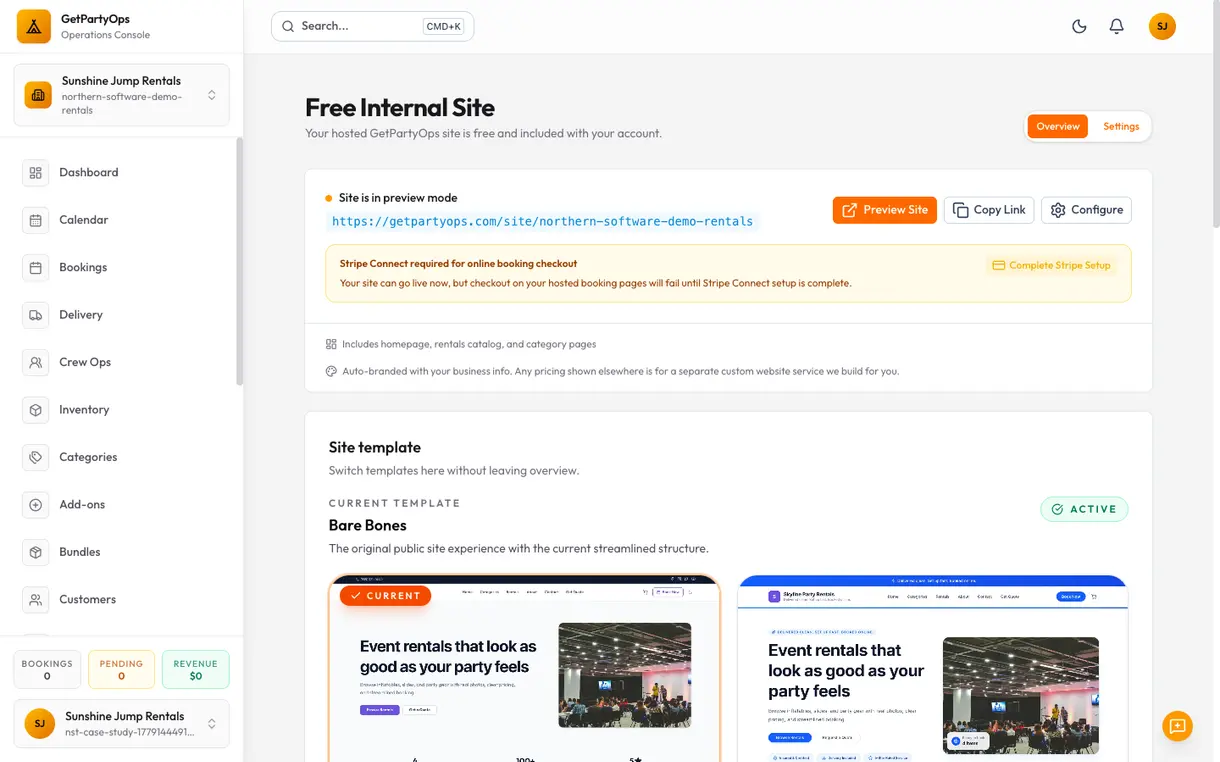This screenshot has width=1220, height=762.
Task: Click the Copy Link button
Action: [989, 210]
